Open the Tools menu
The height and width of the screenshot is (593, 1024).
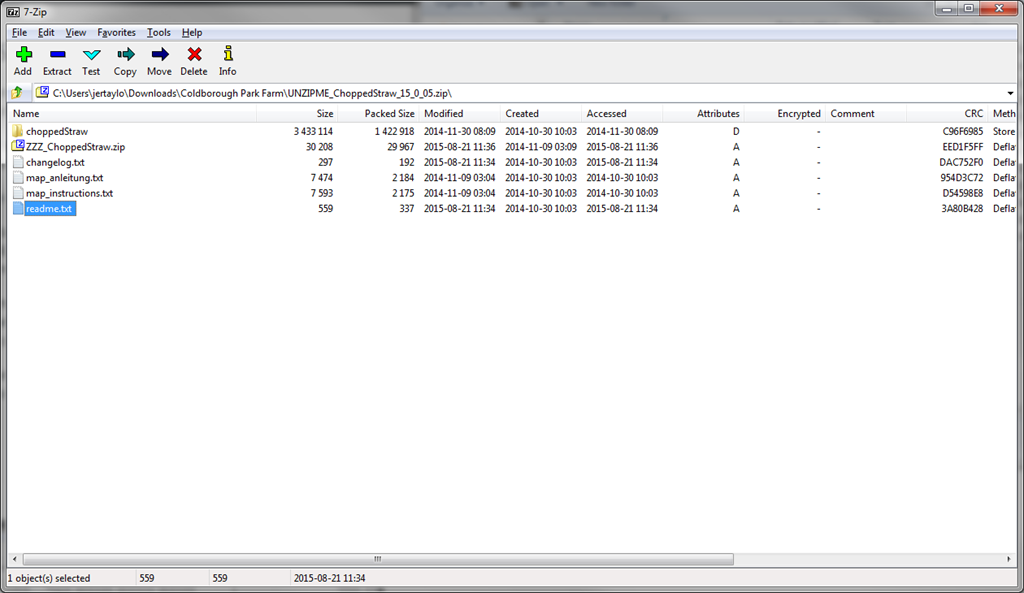159,33
